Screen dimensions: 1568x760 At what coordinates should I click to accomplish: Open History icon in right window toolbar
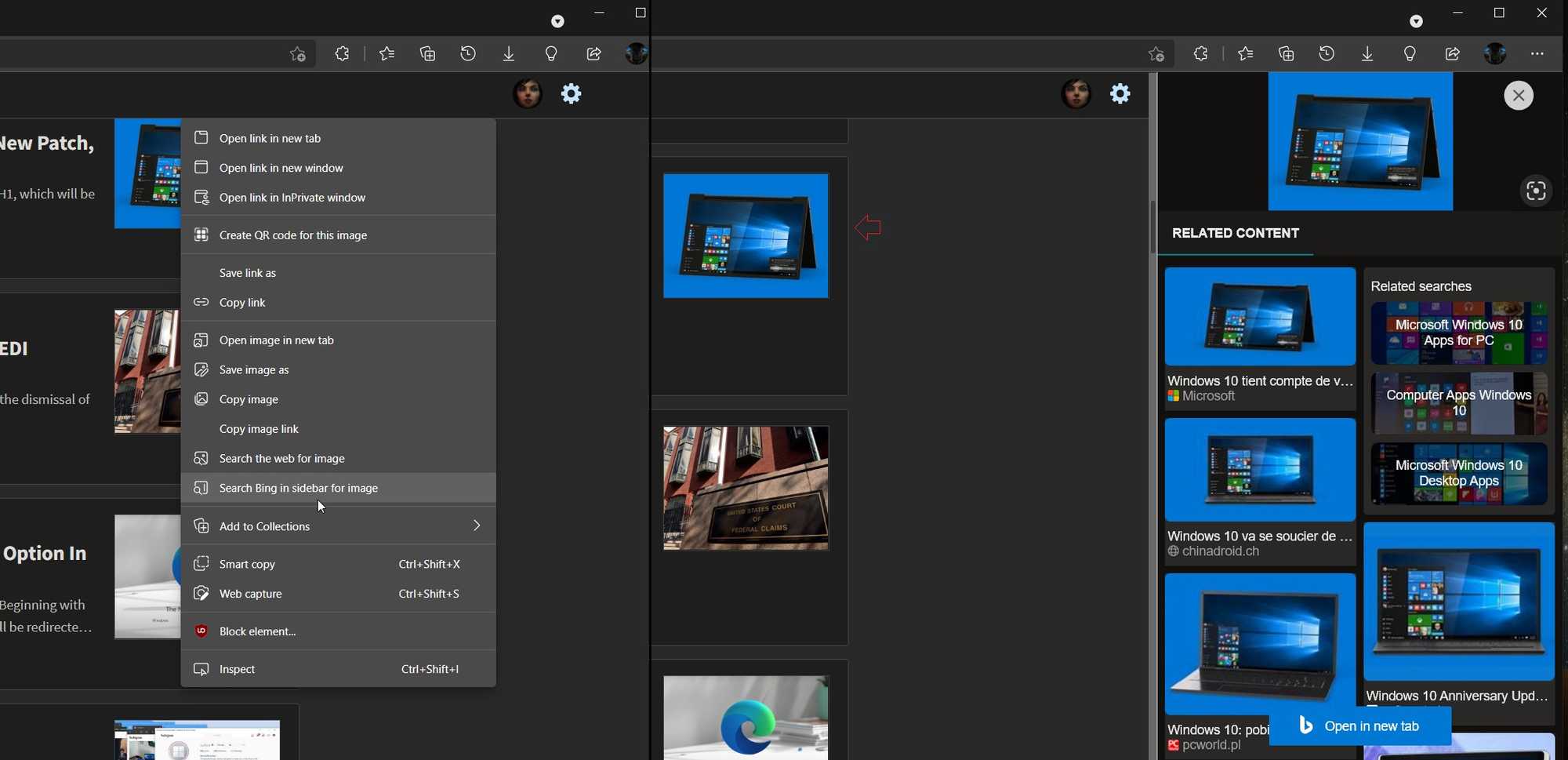1327,54
